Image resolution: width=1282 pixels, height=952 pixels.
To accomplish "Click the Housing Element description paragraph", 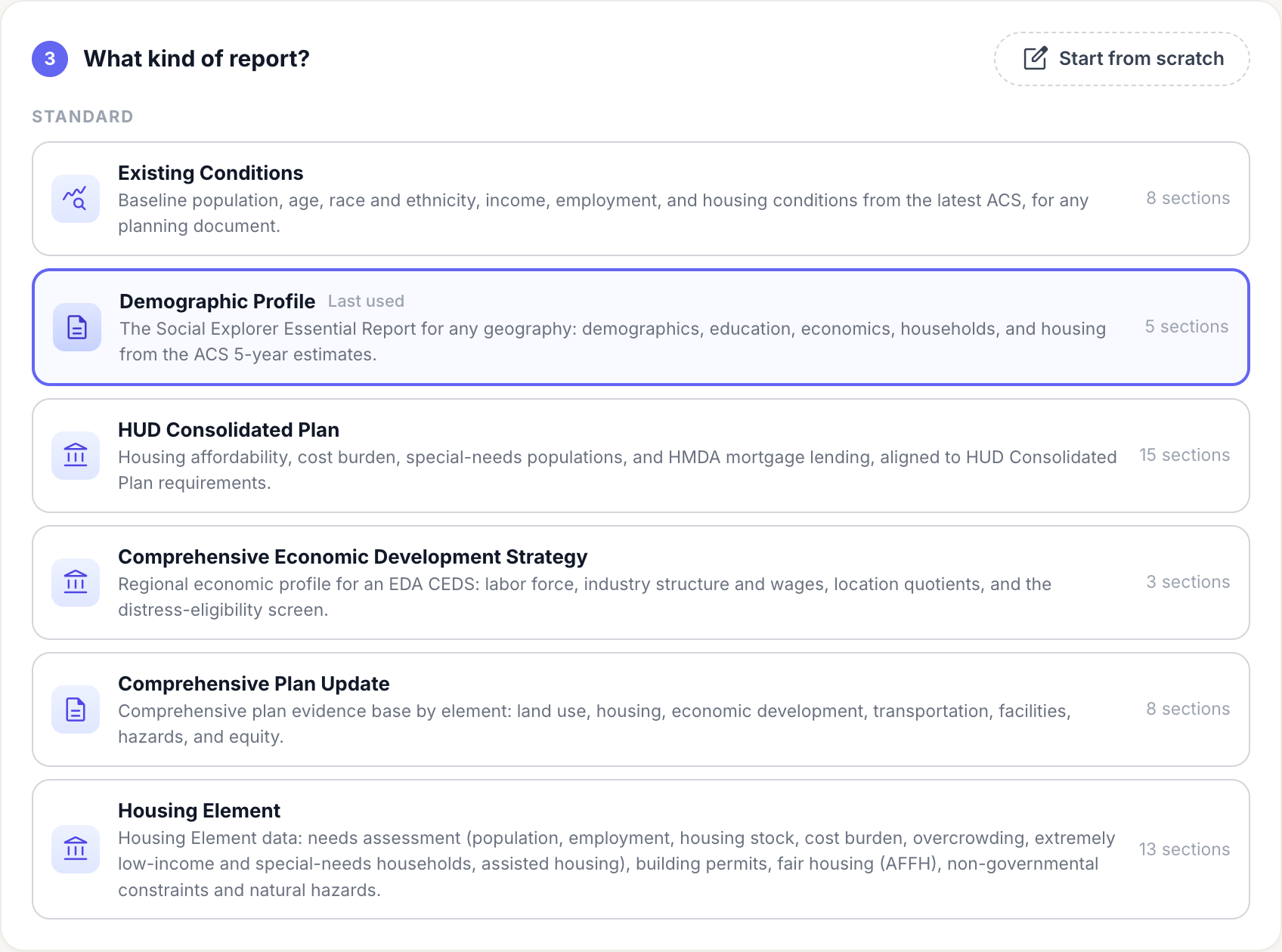I will (x=617, y=864).
